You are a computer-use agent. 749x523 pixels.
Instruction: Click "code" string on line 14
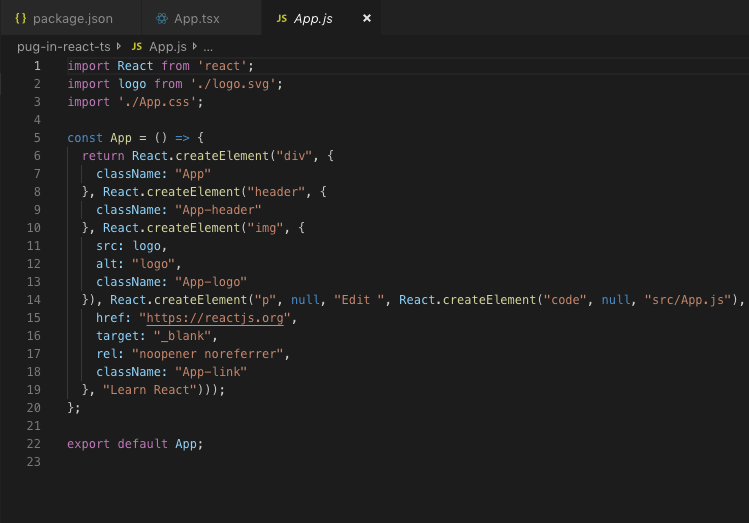click(566, 300)
